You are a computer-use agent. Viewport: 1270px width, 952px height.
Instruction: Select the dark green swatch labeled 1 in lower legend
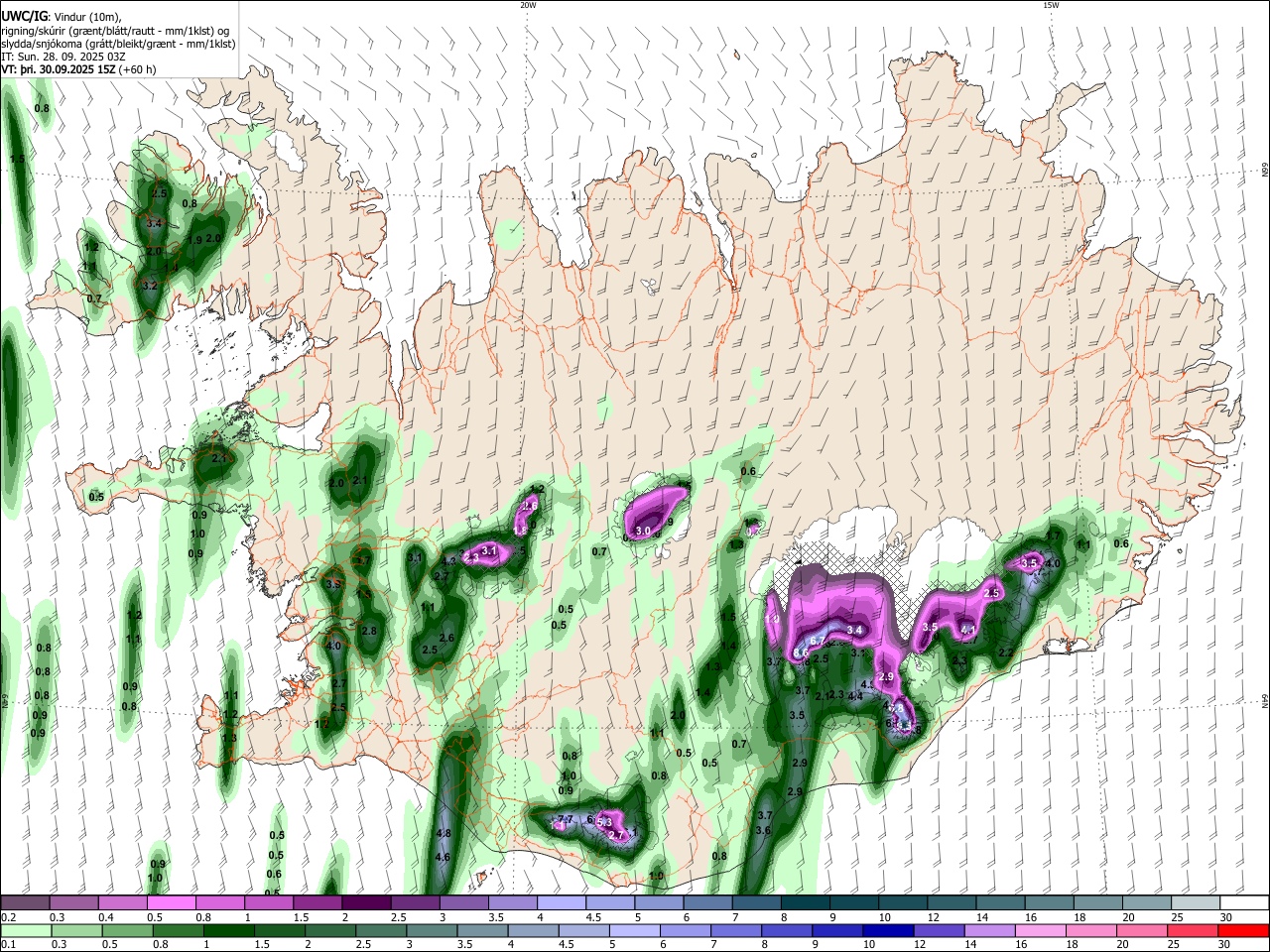(x=228, y=931)
